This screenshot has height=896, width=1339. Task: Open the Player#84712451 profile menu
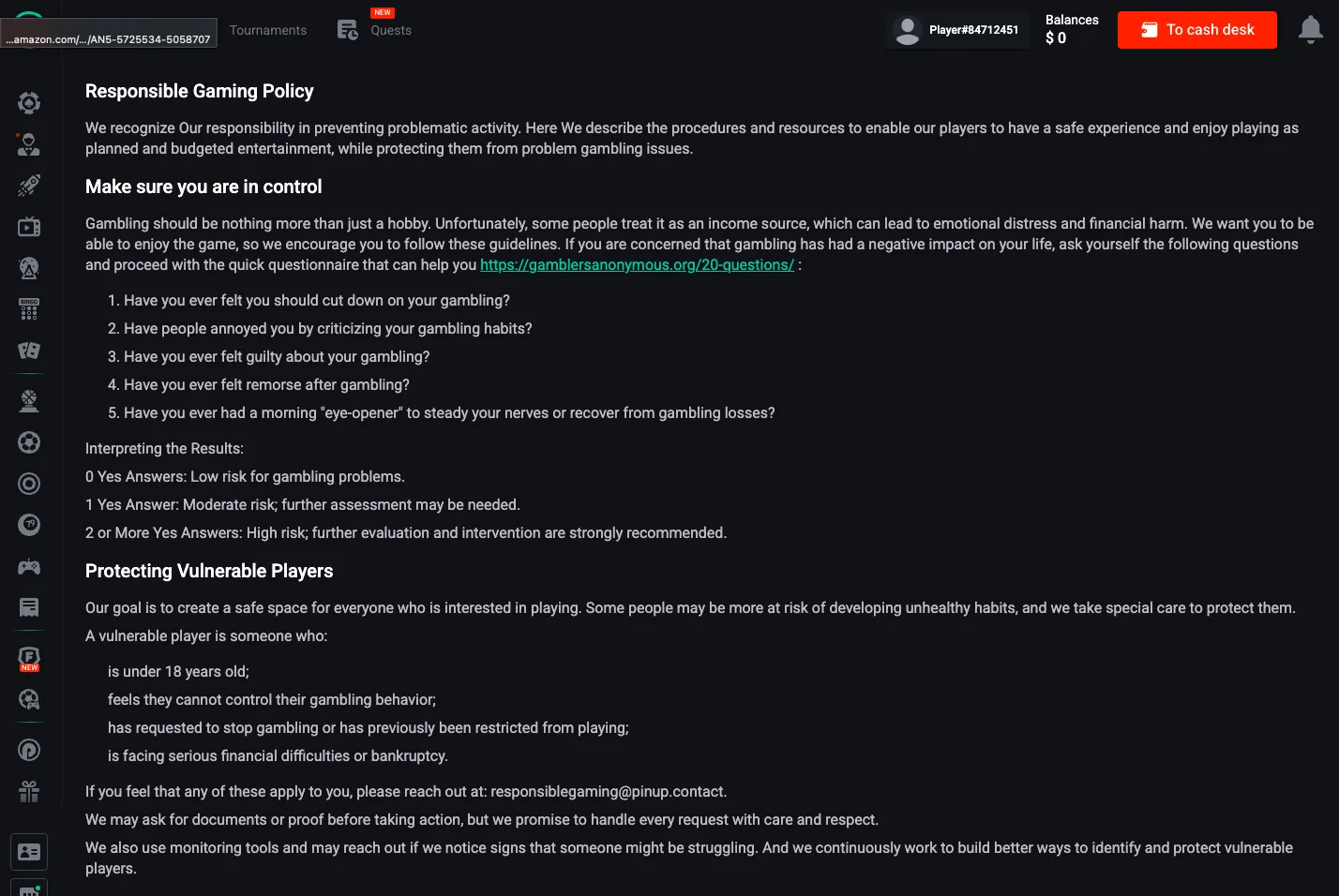pos(957,29)
